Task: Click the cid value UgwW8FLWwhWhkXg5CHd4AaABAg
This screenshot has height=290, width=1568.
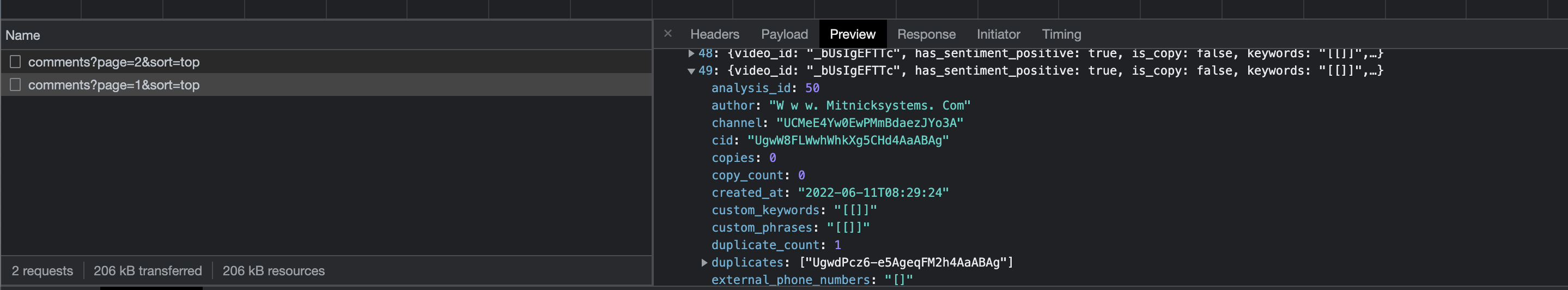Action: click(848, 140)
